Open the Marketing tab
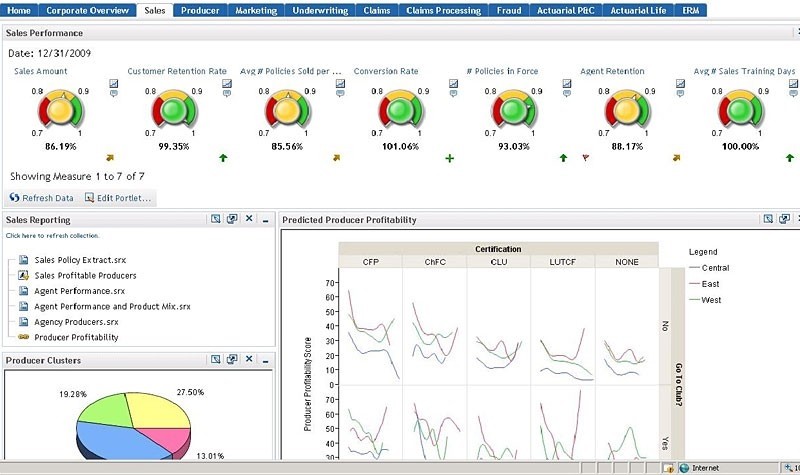800x475 pixels. (256, 10)
